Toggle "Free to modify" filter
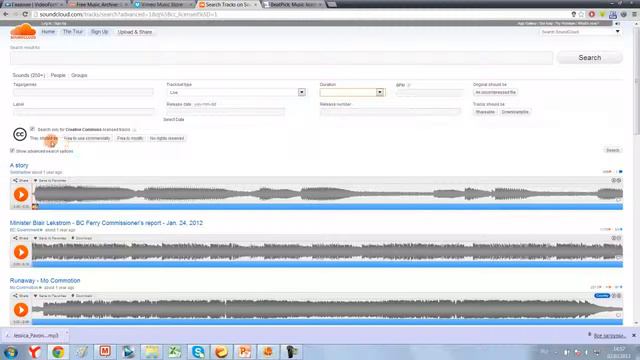Image resolution: width=640 pixels, height=360 pixels. [x=130, y=138]
